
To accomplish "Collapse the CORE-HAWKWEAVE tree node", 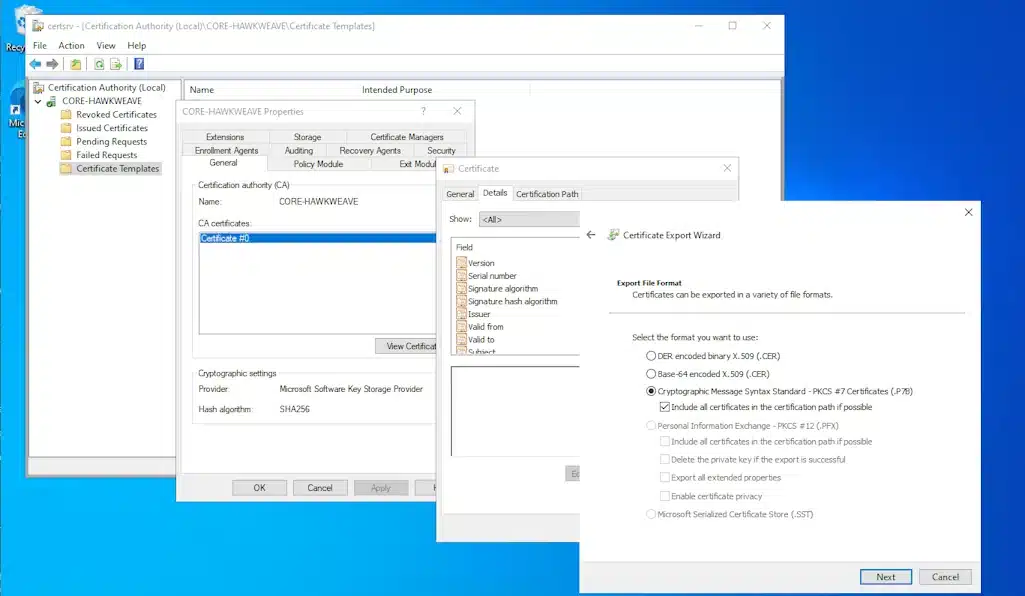I will click(x=39, y=101).
